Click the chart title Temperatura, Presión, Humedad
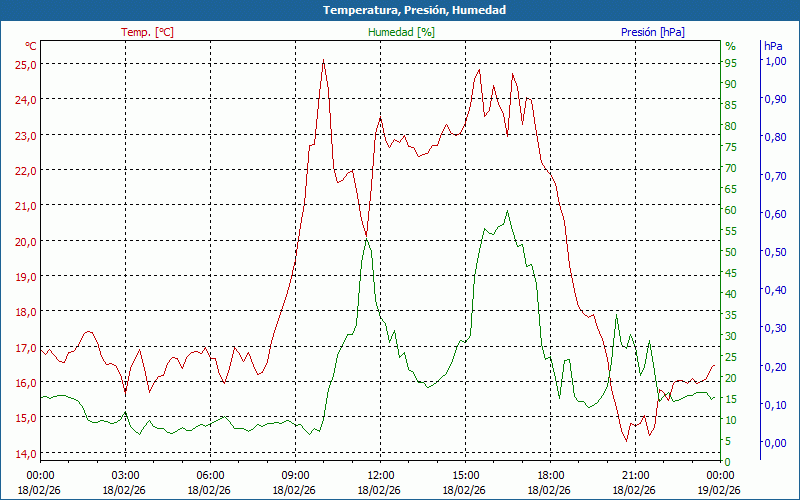The width and height of the screenshot is (800, 500). coord(400,10)
